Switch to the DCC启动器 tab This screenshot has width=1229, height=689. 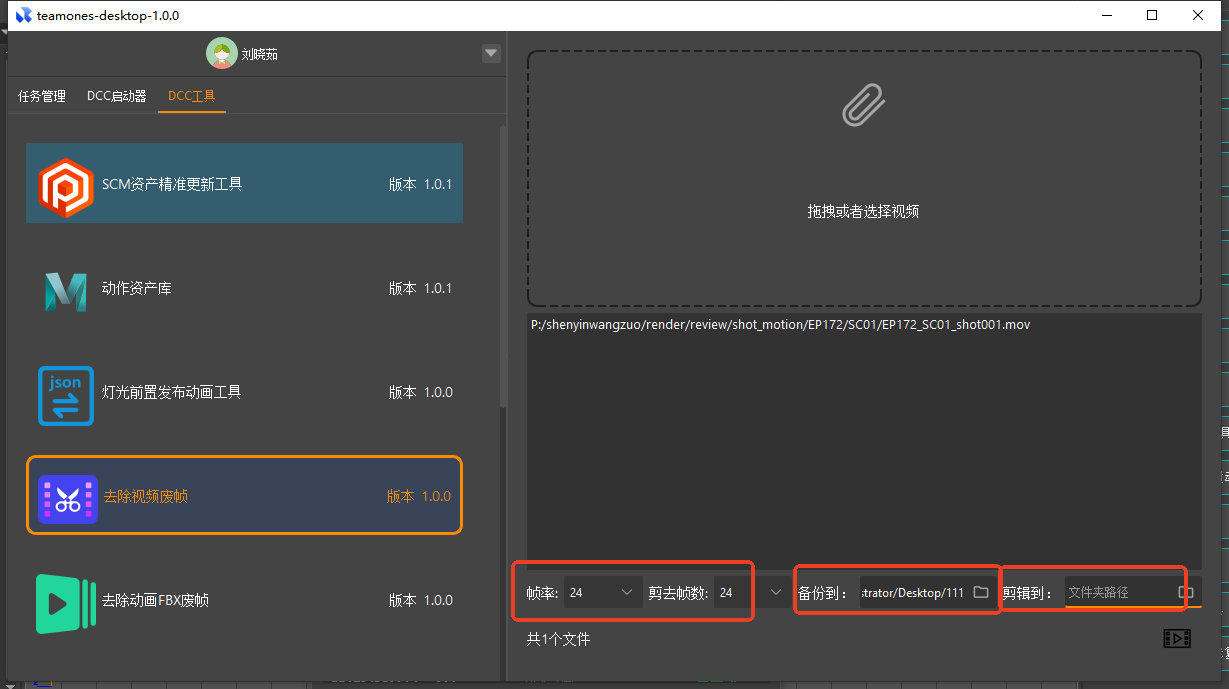[117, 96]
